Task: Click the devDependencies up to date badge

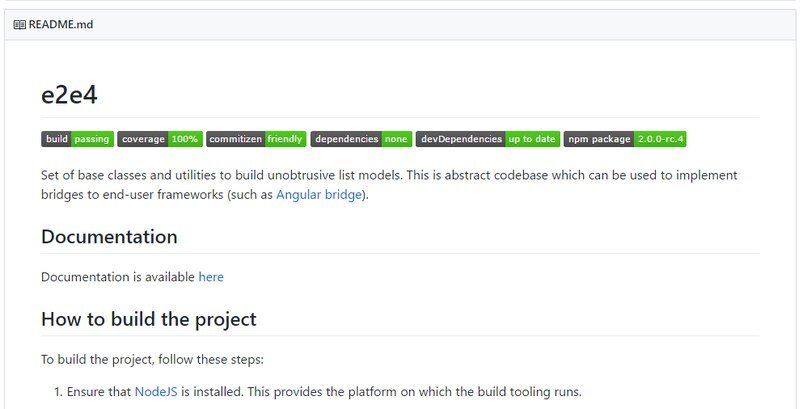Action: 487,139
